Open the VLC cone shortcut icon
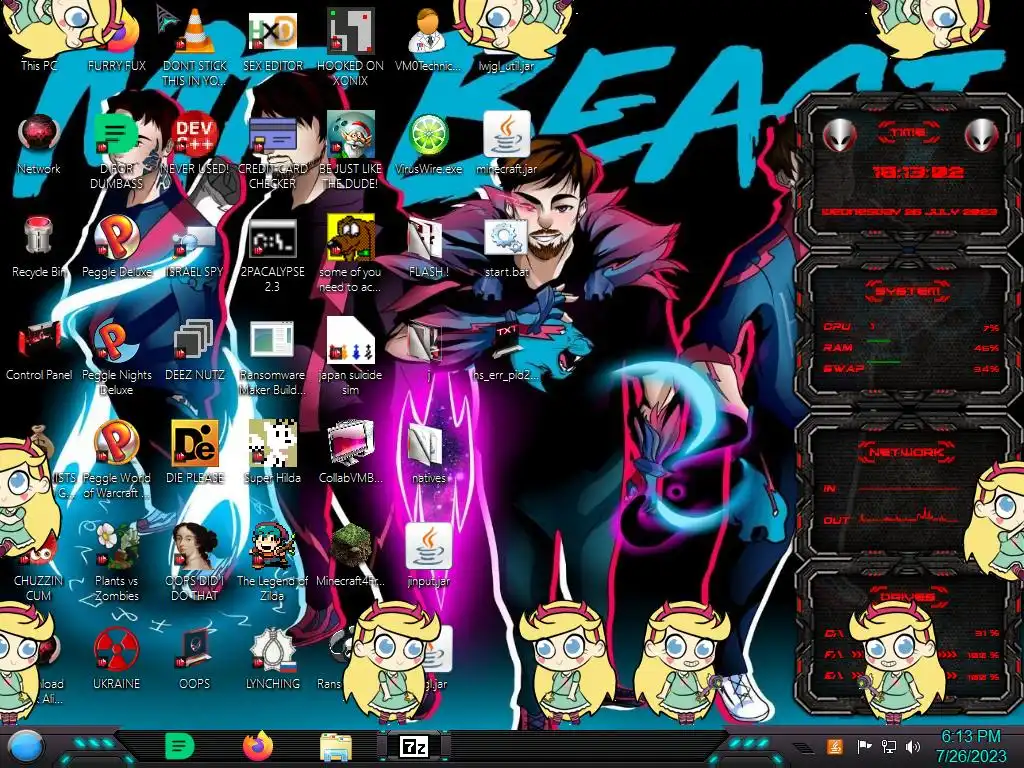1024x768 pixels. coord(195,31)
